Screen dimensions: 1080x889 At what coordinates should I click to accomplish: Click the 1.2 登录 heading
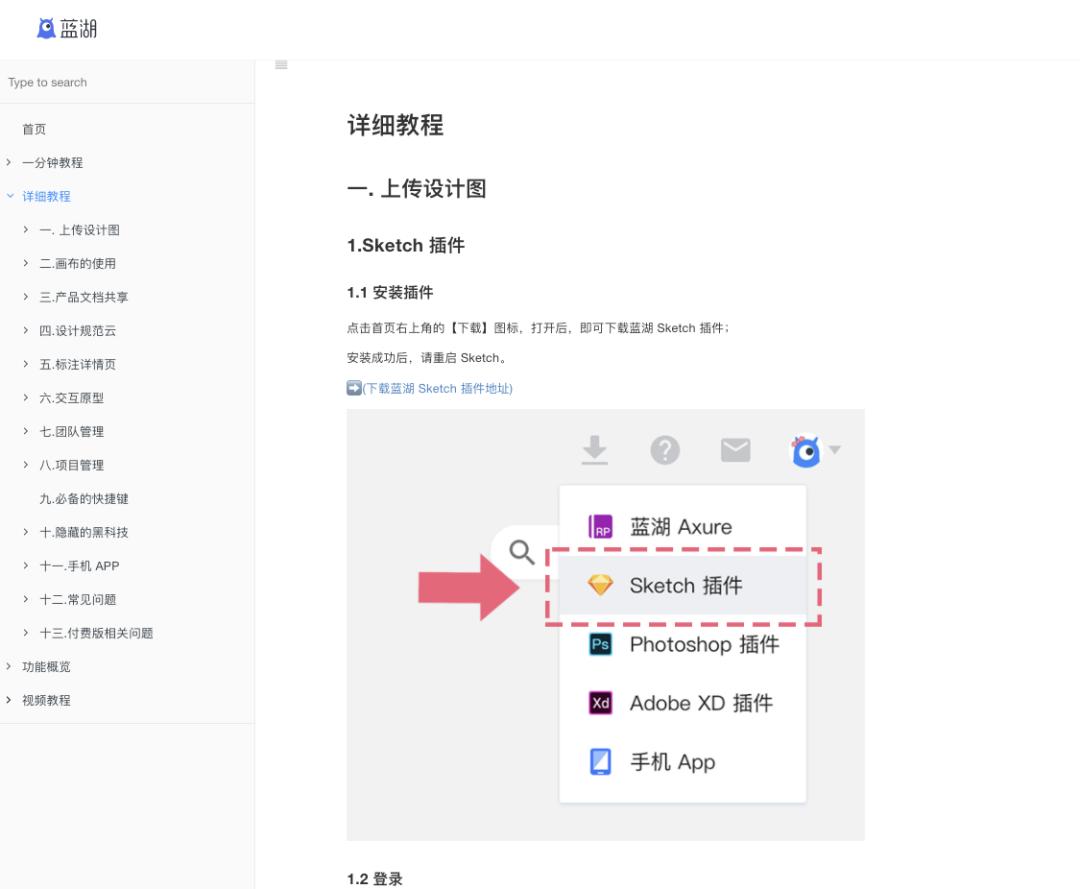375,879
